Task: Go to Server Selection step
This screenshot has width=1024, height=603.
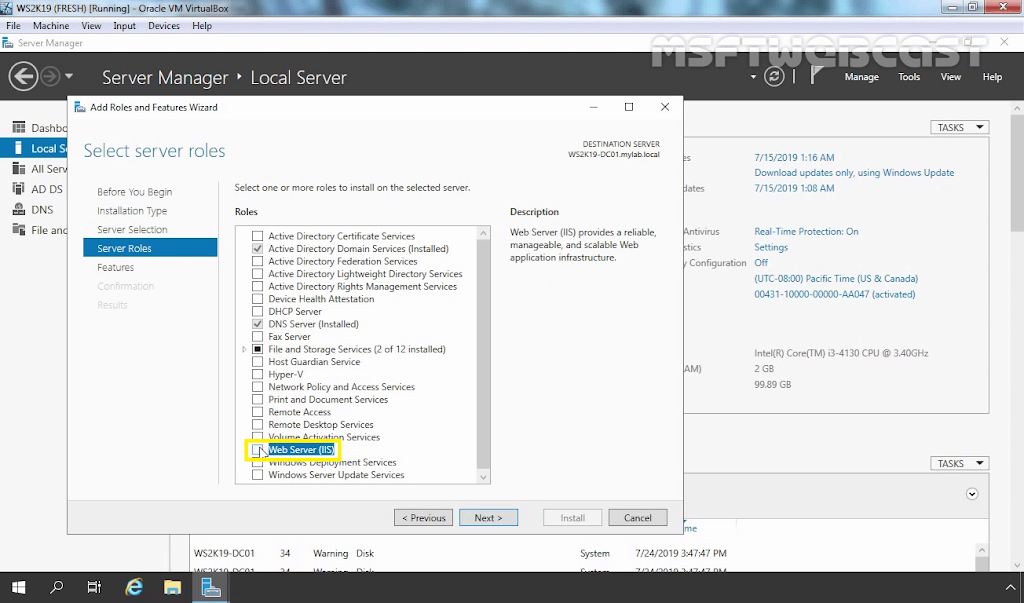Action: point(132,230)
